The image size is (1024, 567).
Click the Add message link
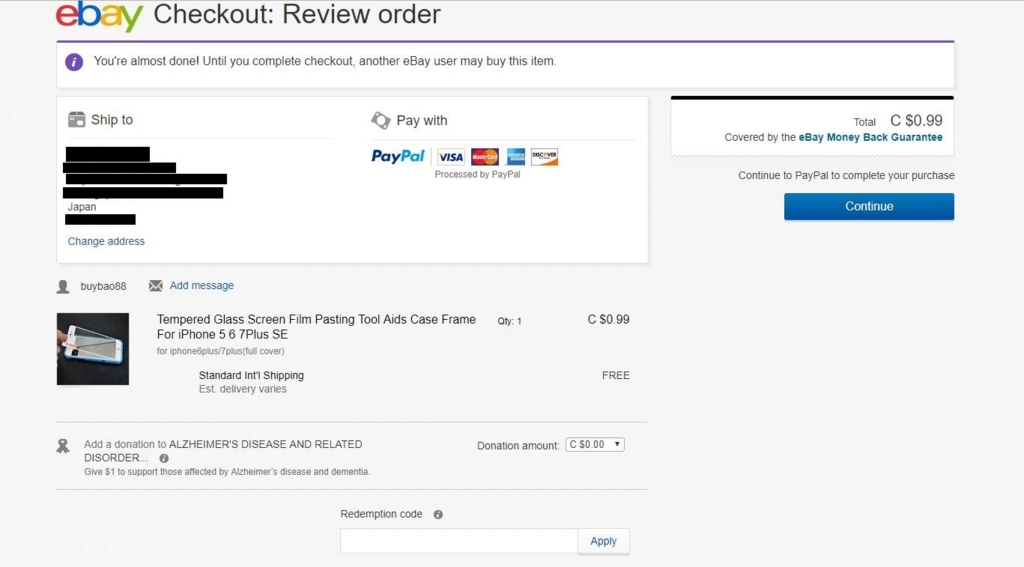point(202,285)
